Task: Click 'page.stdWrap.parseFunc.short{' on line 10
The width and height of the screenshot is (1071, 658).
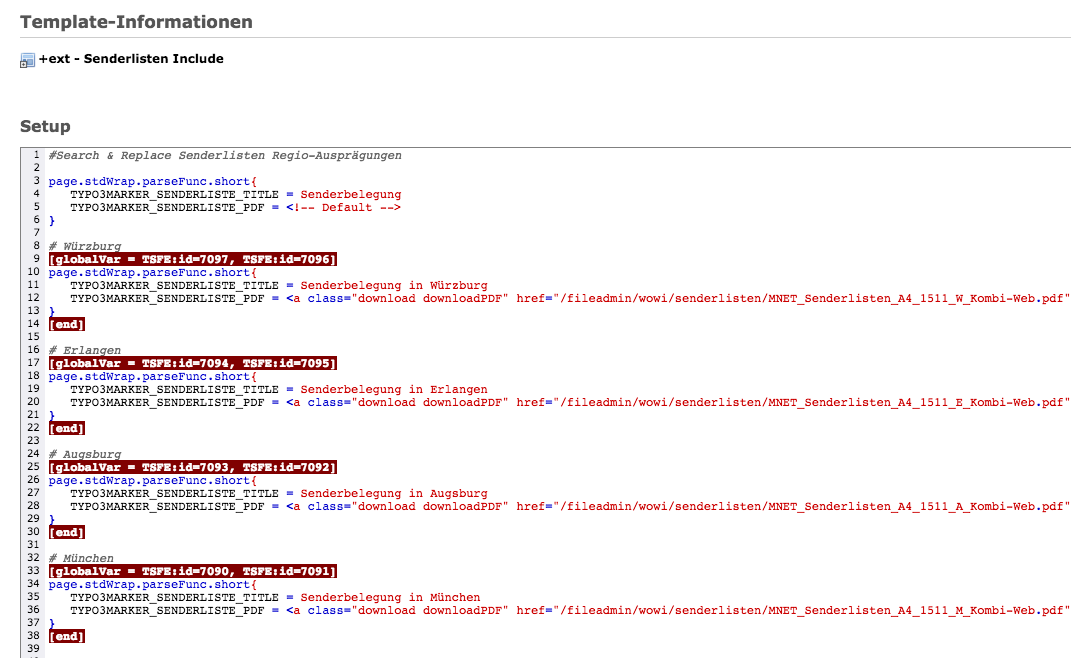Action: pos(153,273)
